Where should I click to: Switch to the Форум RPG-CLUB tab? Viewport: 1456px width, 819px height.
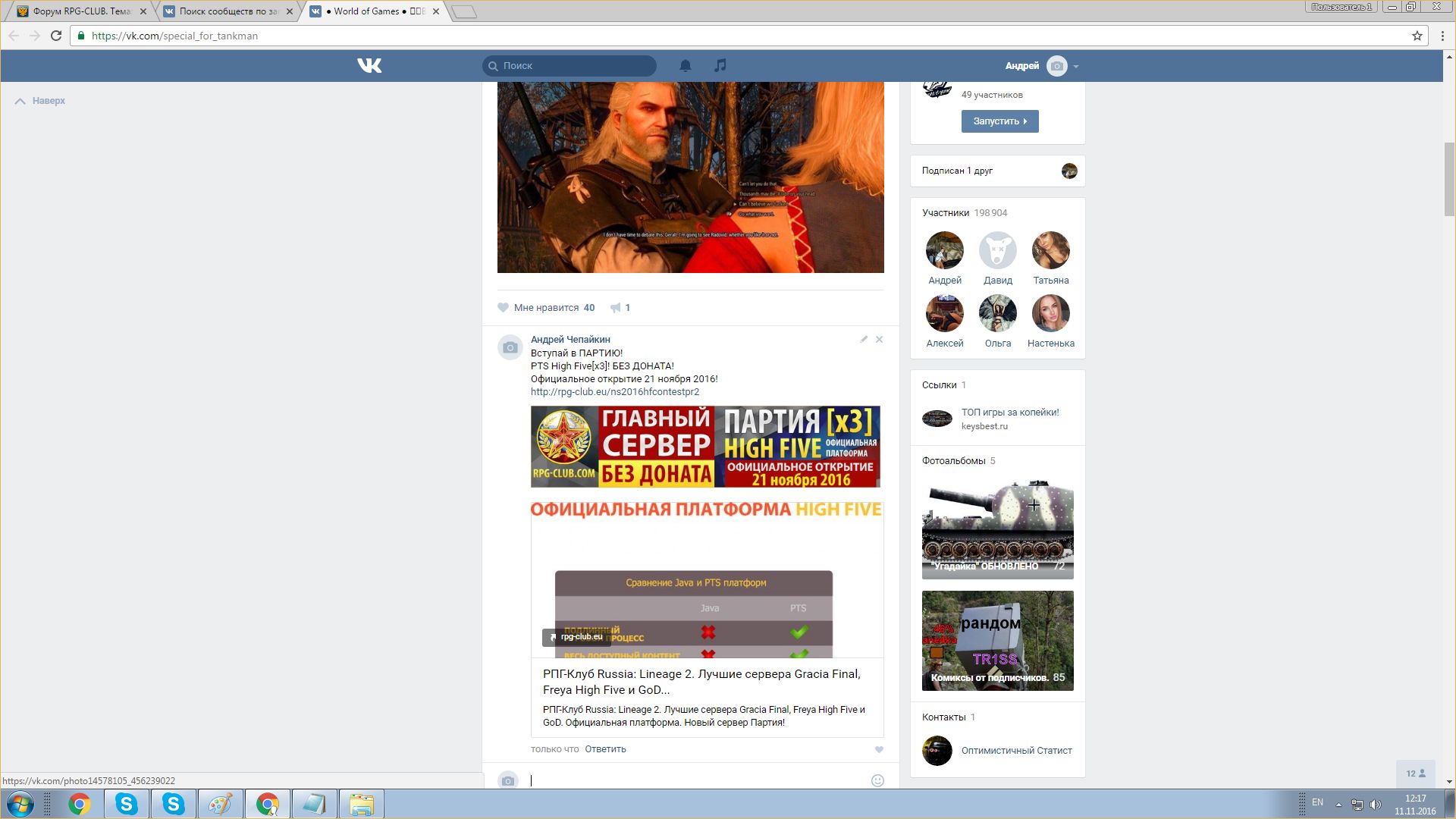tap(81, 11)
